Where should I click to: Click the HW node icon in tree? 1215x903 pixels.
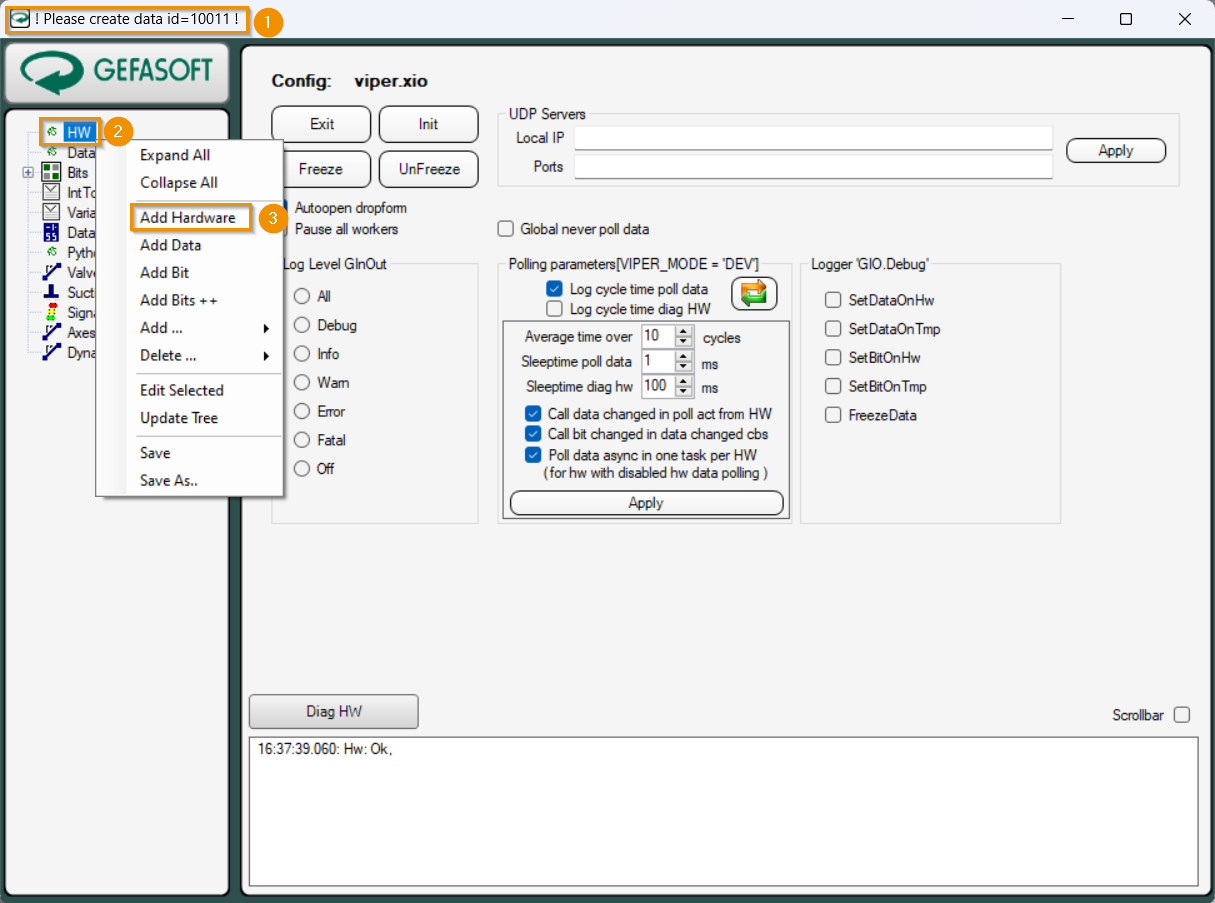click(52, 132)
